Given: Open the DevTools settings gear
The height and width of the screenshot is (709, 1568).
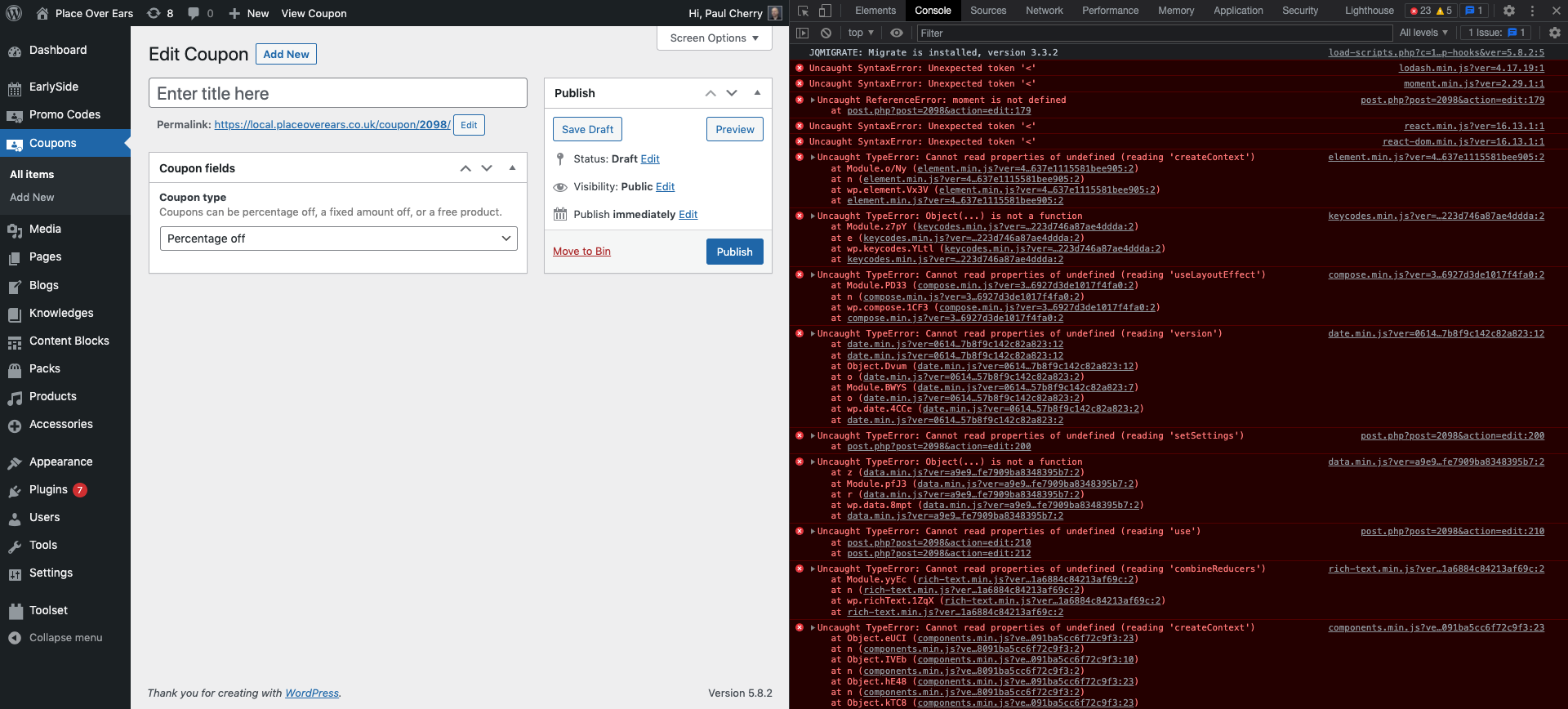Looking at the screenshot, I should point(1509,11).
